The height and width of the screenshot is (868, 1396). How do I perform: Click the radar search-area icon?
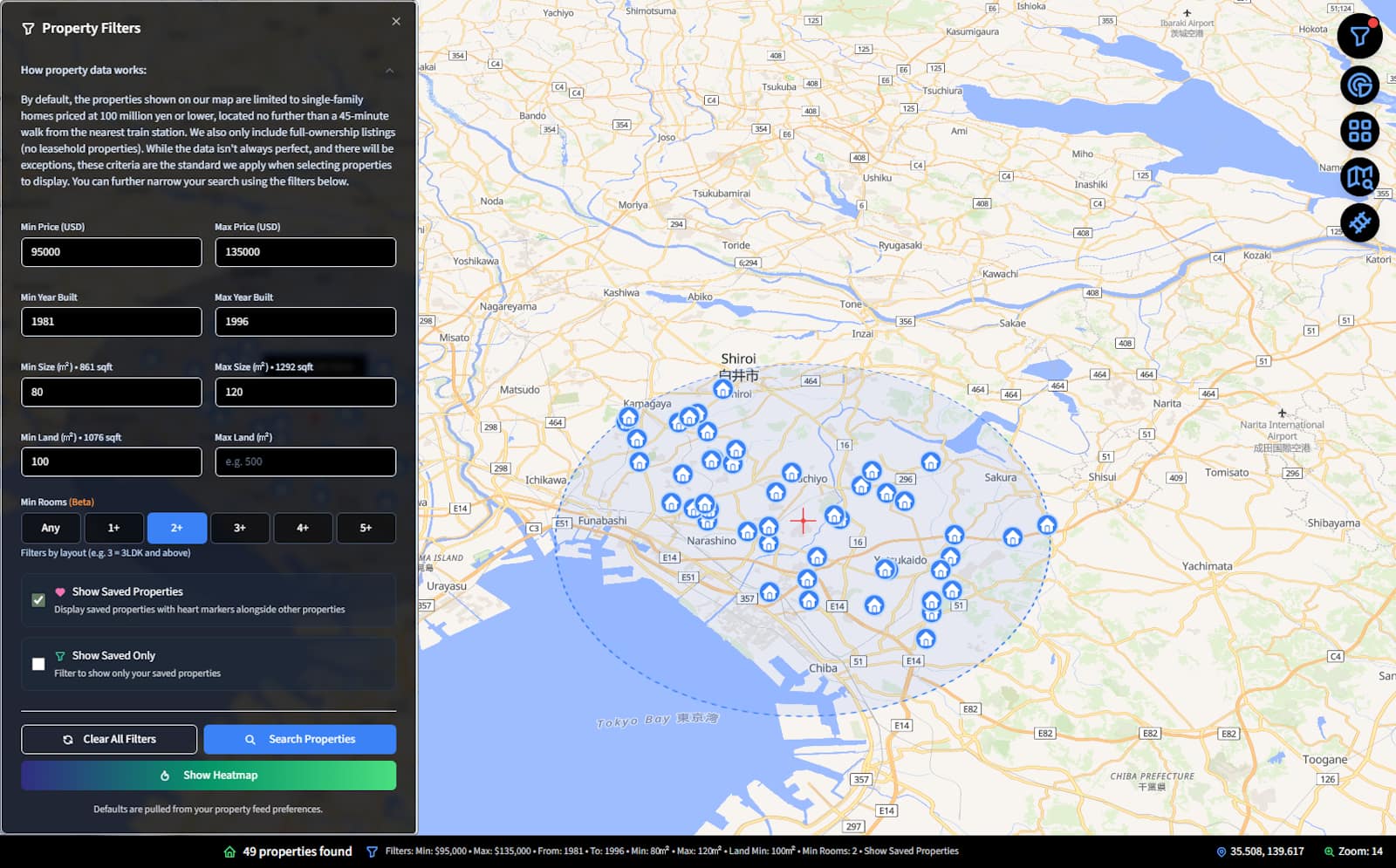point(1359,85)
